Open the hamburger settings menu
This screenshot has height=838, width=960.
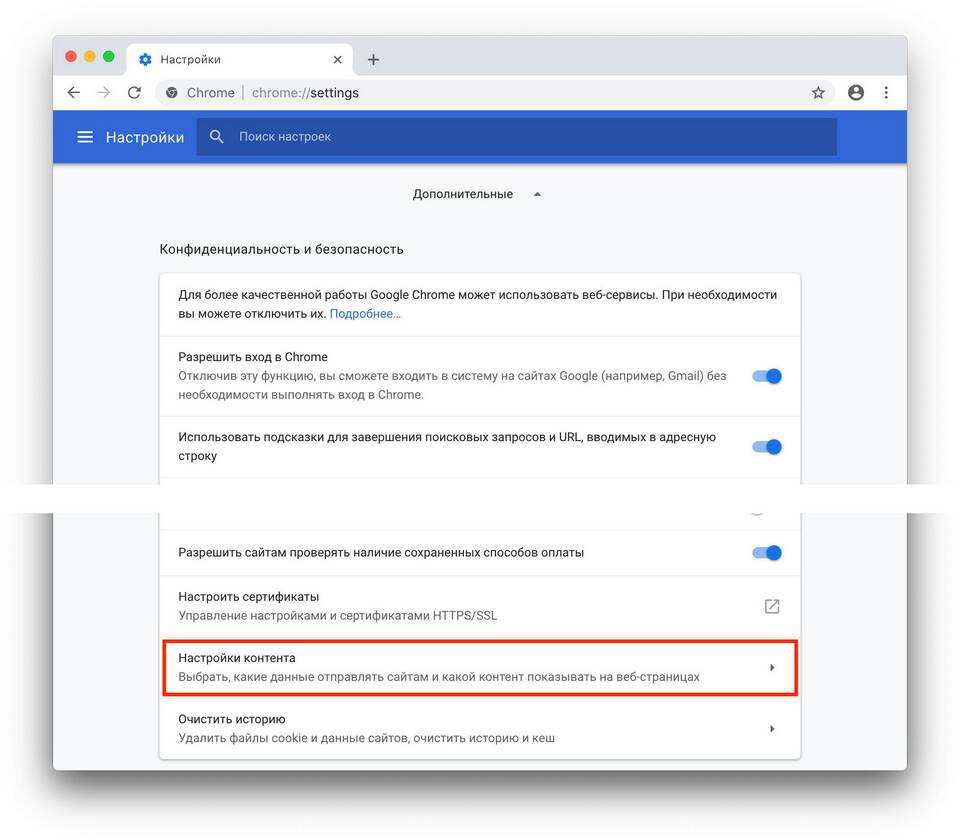pyautogui.click(x=85, y=137)
